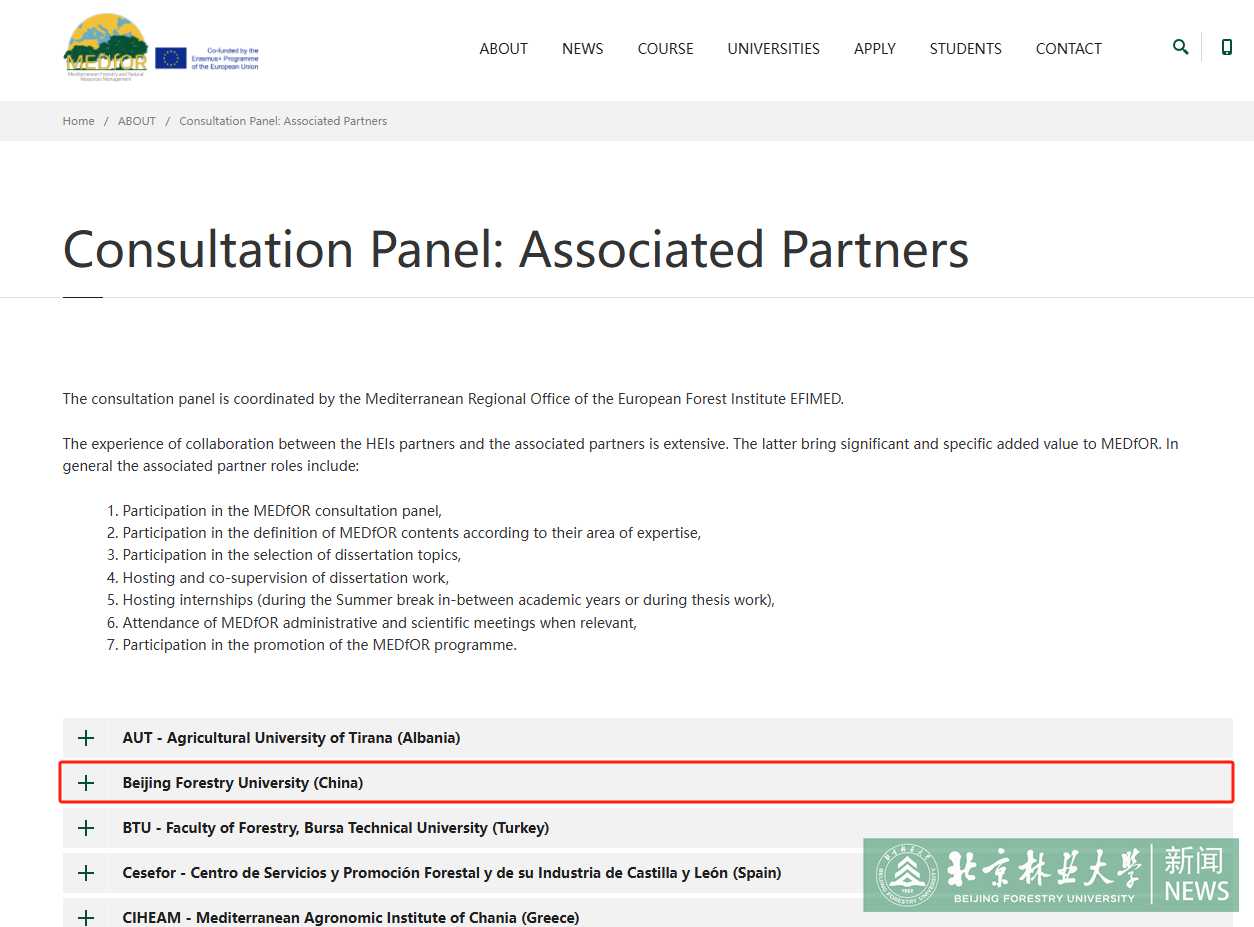The image size is (1254, 927).
Task: Expand the BTU - Faculty of Forestry row
Action: [335, 828]
